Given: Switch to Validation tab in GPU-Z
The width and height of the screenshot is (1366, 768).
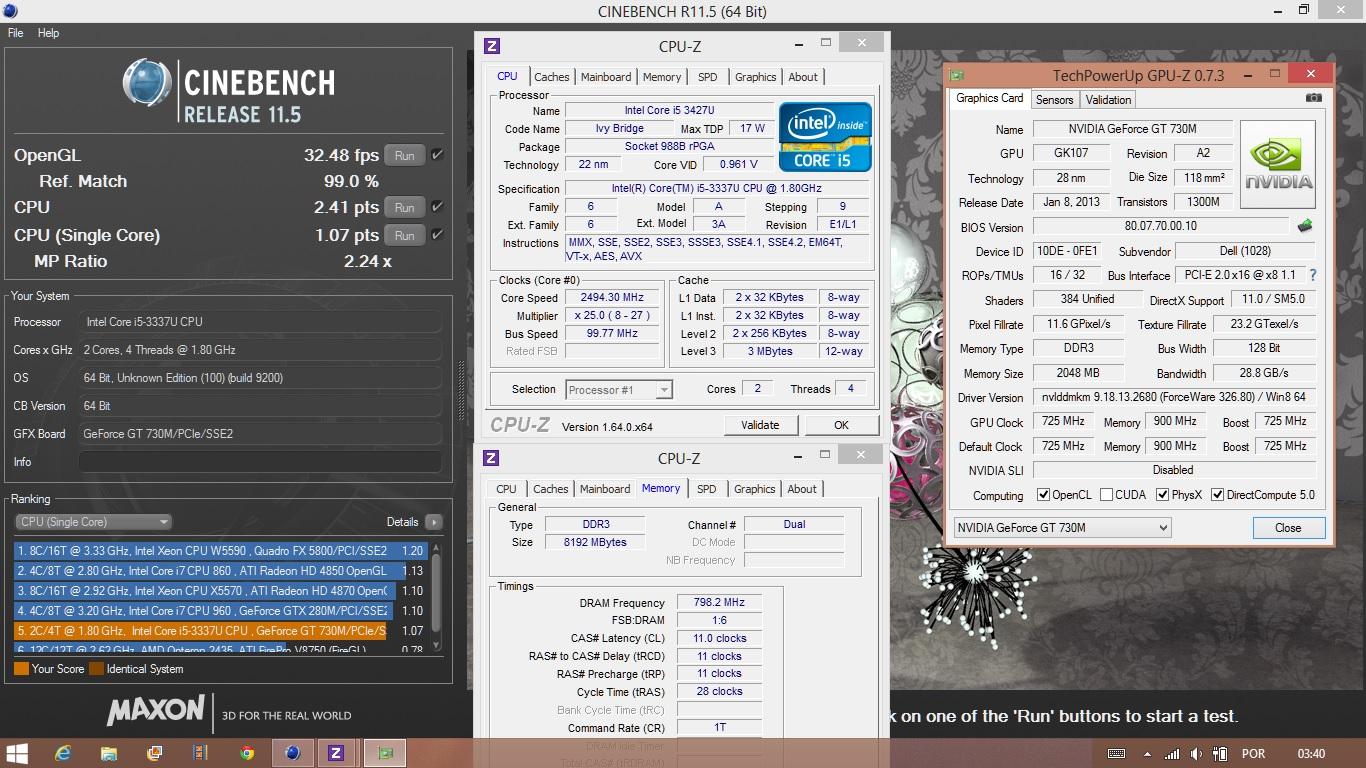Looking at the screenshot, I should point(1108,99).
